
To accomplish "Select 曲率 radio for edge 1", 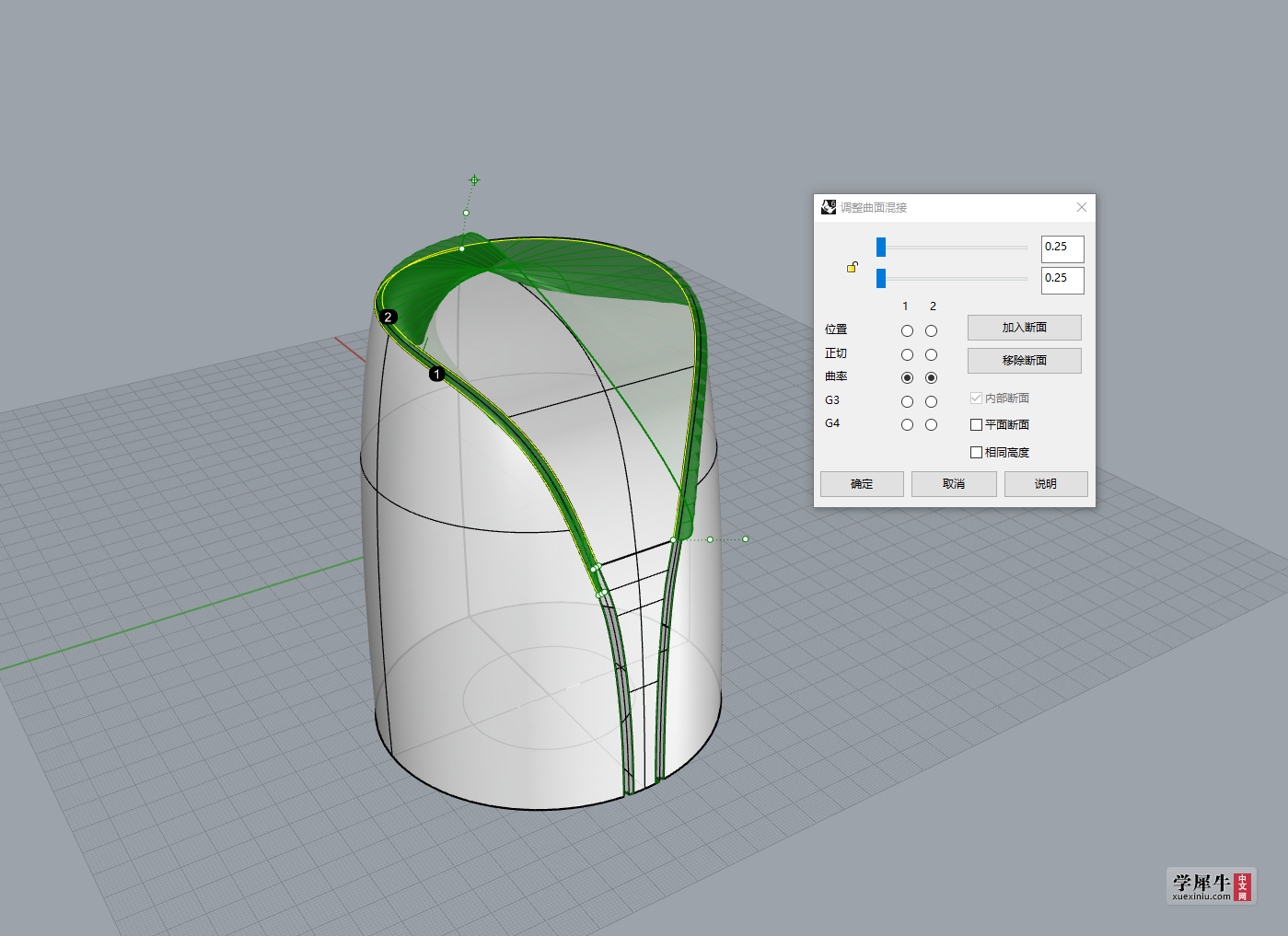I will [x=907, y=377].
